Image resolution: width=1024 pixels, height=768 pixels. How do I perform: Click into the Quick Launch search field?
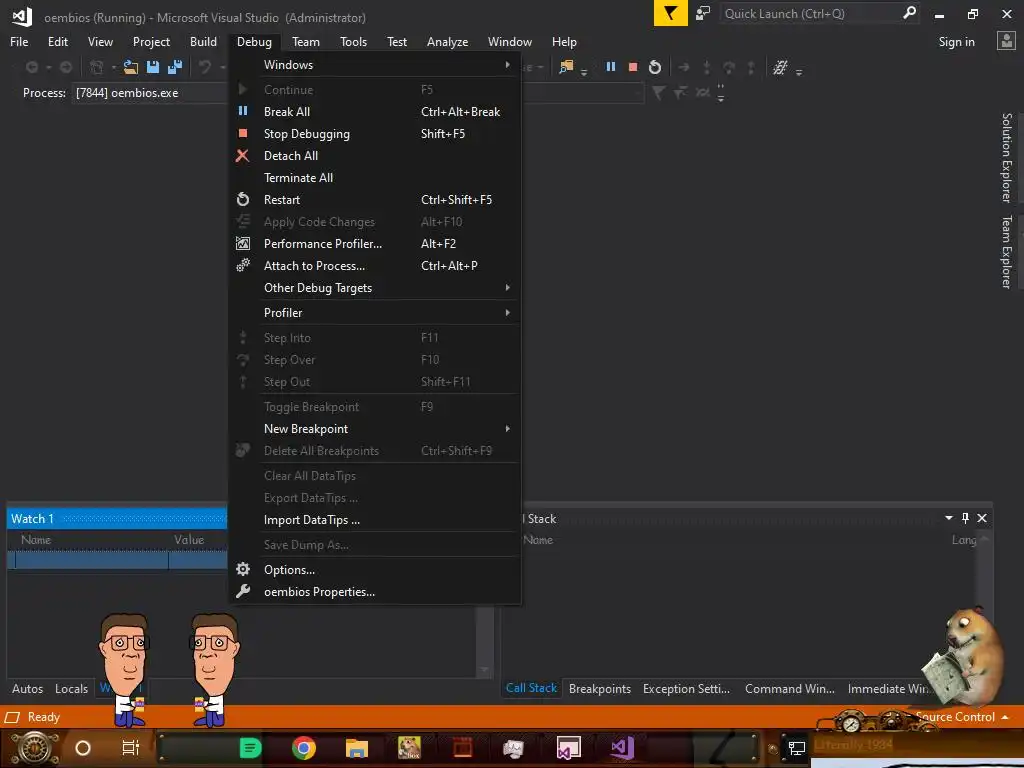[810, 13]
